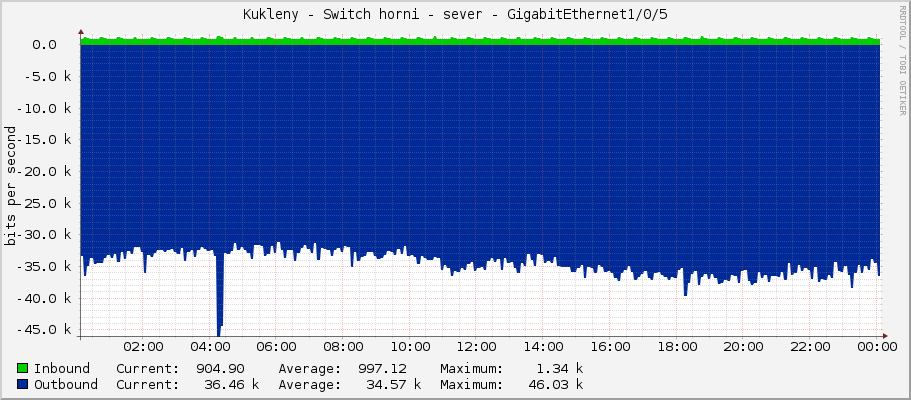This screenshot has height=400, width=911.
Task: Click the -35.0 k y-axis label
Action: pos(44,266)
